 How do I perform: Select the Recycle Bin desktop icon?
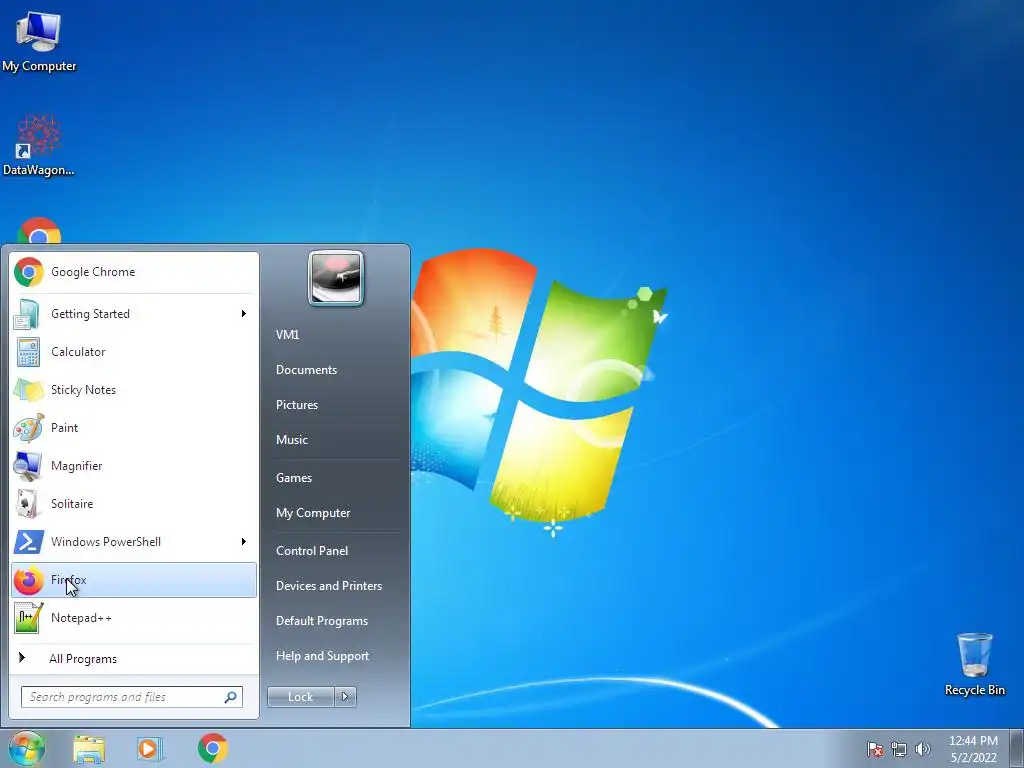974,664
